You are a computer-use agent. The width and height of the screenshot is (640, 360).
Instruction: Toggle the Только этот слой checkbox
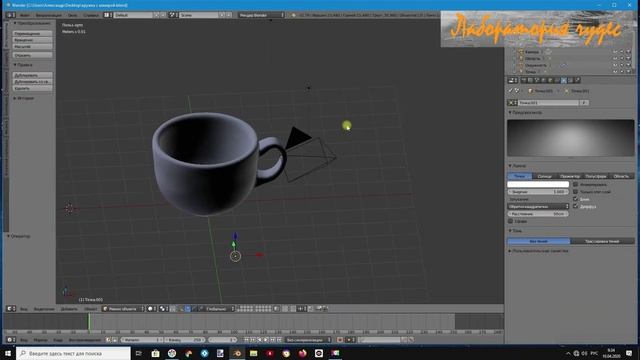[576, 192]
